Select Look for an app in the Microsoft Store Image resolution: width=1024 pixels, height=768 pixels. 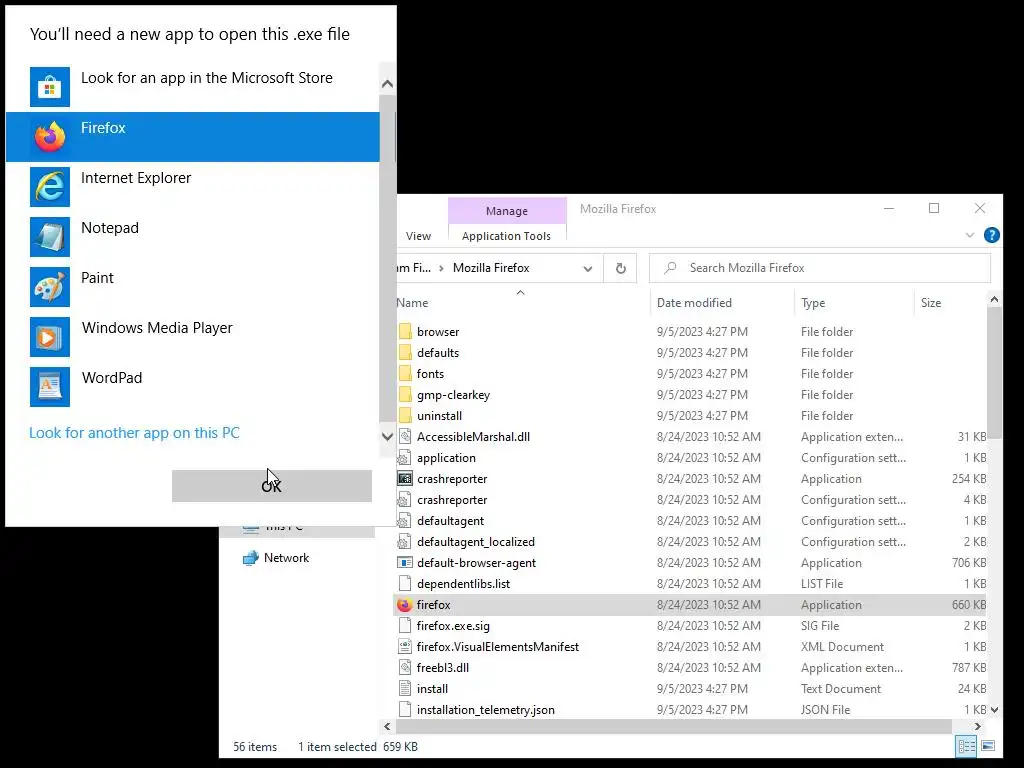(x=193, y=87)
